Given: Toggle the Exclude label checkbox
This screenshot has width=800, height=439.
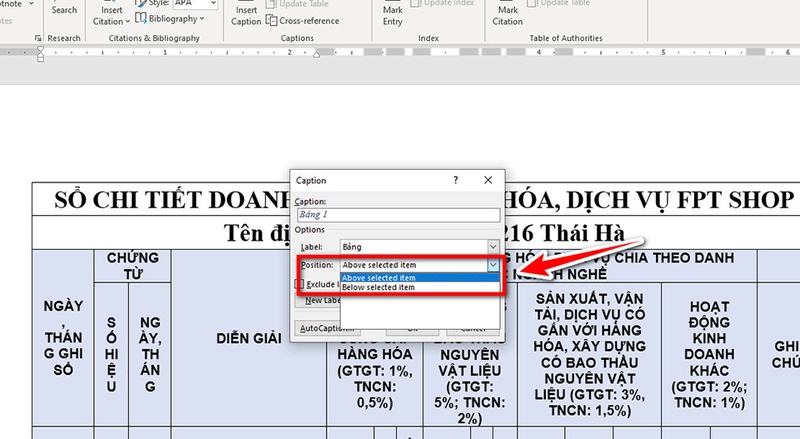Looking at the screenshot, I should [x=299, y=284].
